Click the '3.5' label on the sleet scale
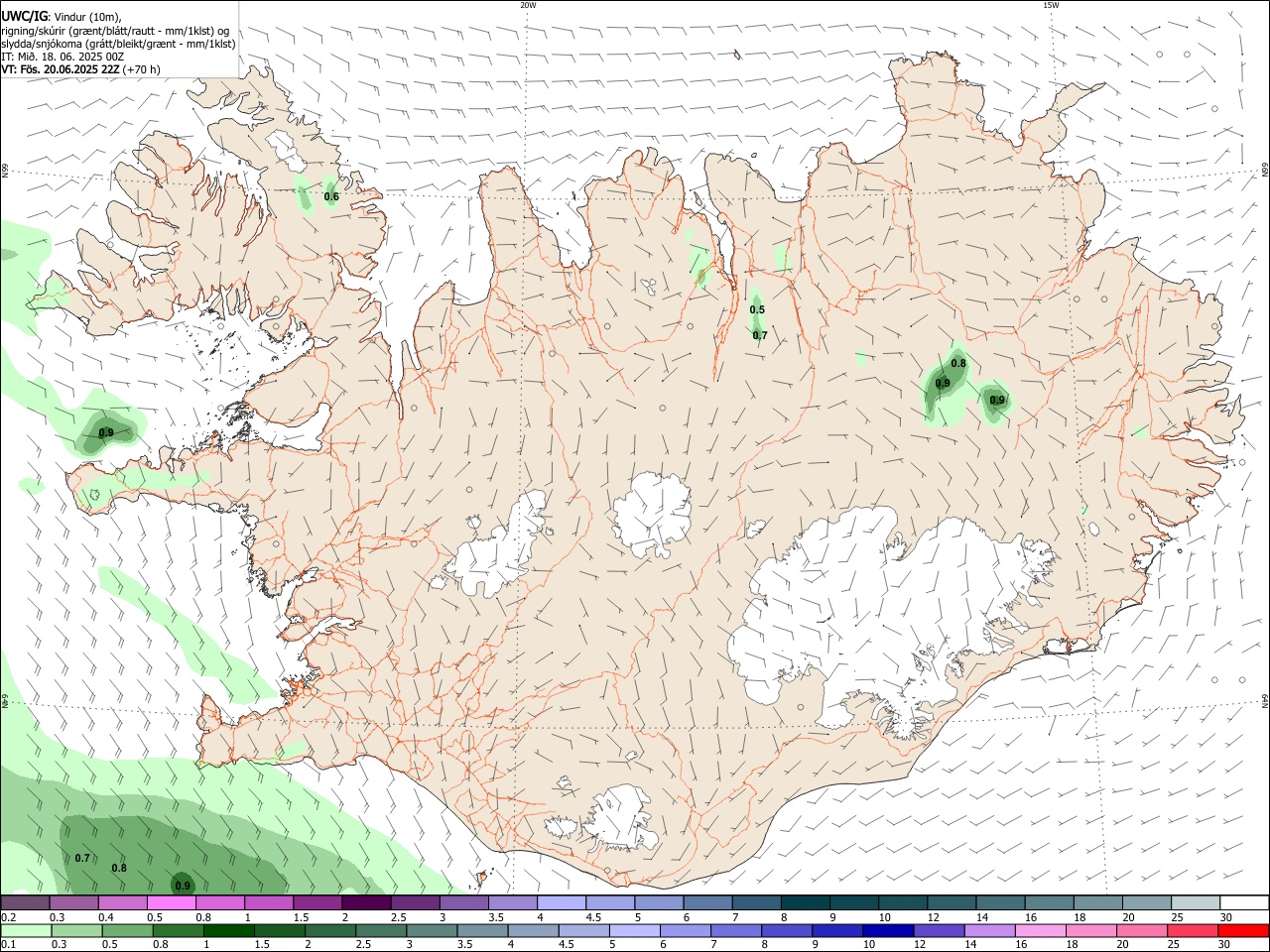This screenshot has height=952, width=1270. [x=496, y=917]
